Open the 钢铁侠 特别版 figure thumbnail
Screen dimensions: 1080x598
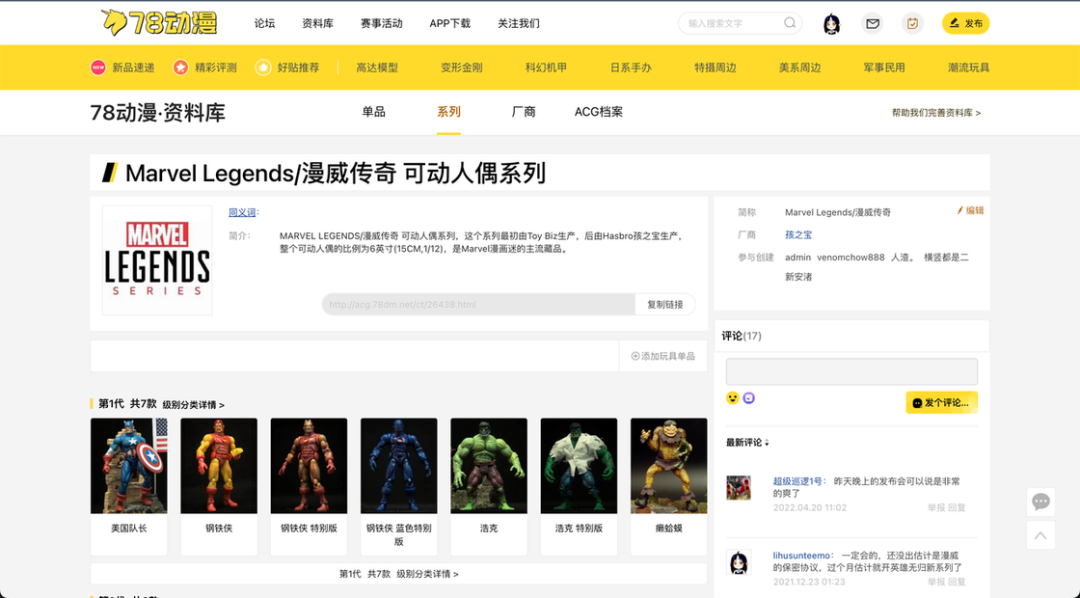tap(309, 466)
